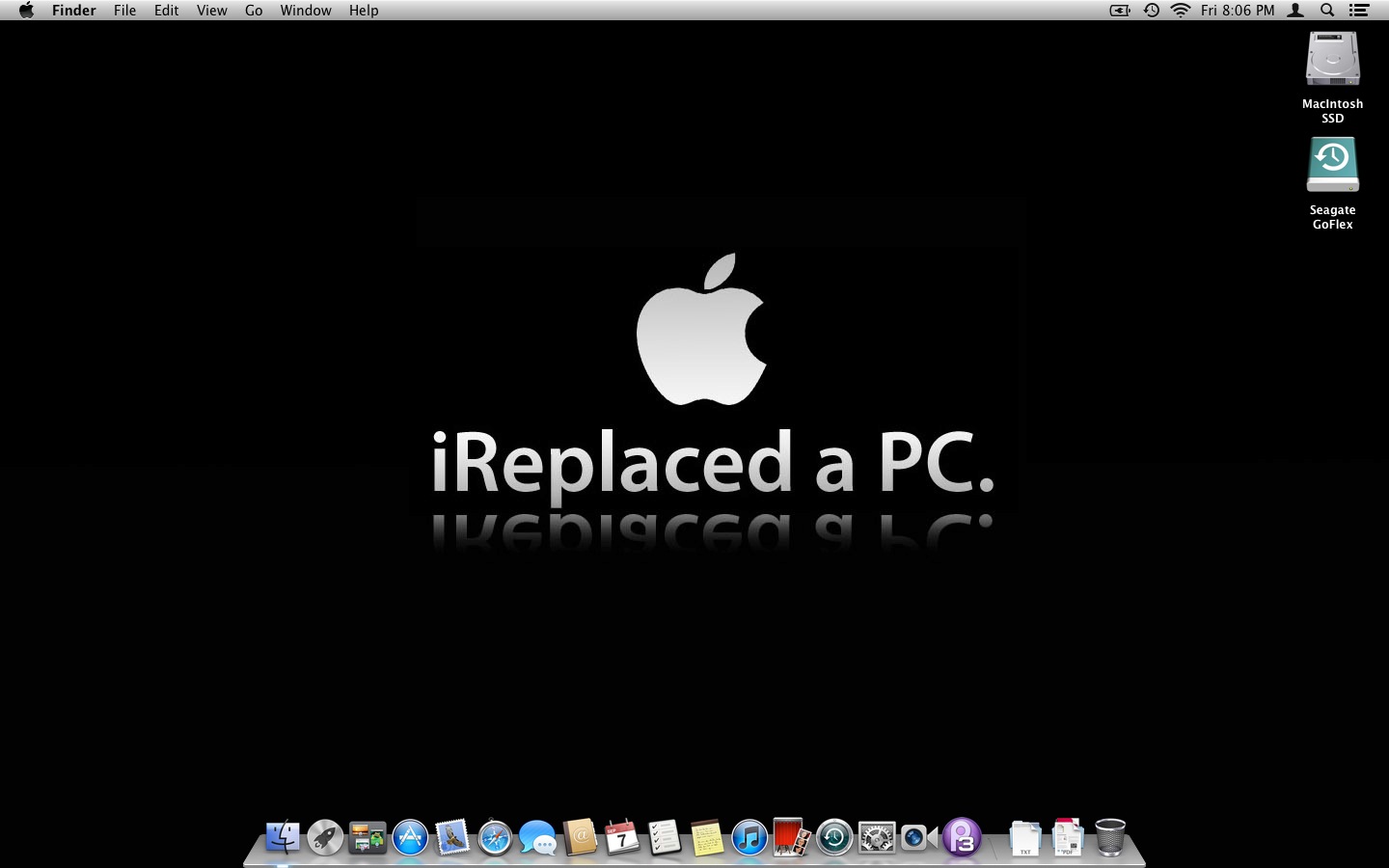Open Mission Control in the Dock
The height and width of the screenshot is (868, 1389).
point(368,837)
